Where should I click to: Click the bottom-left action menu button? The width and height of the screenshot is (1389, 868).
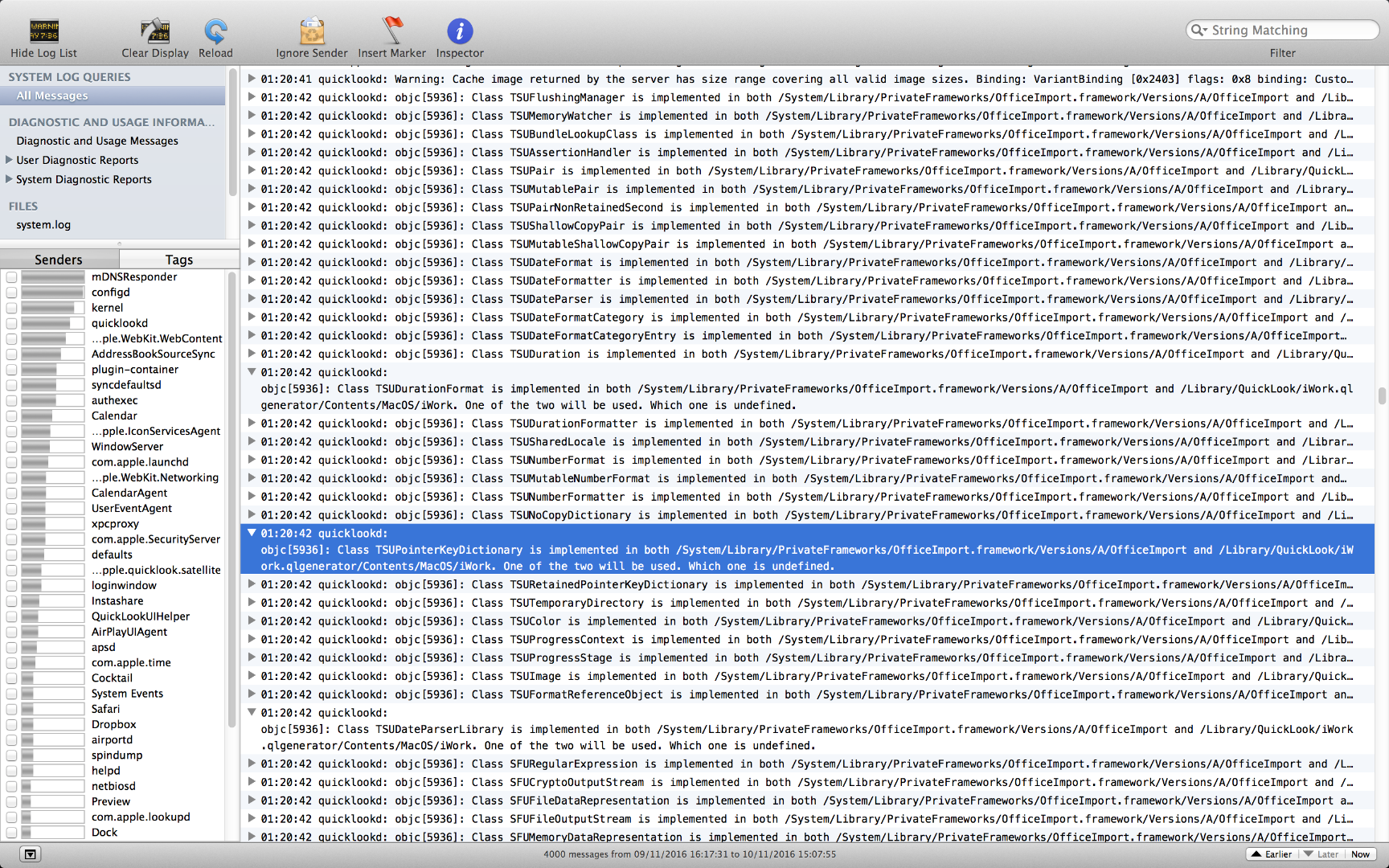(x=30, y=854)
